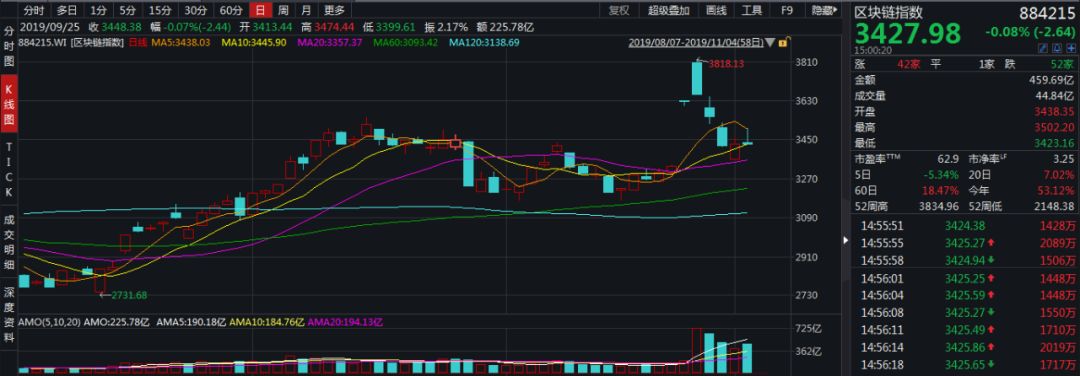Choose the 30分 period tab

[195, 10]
